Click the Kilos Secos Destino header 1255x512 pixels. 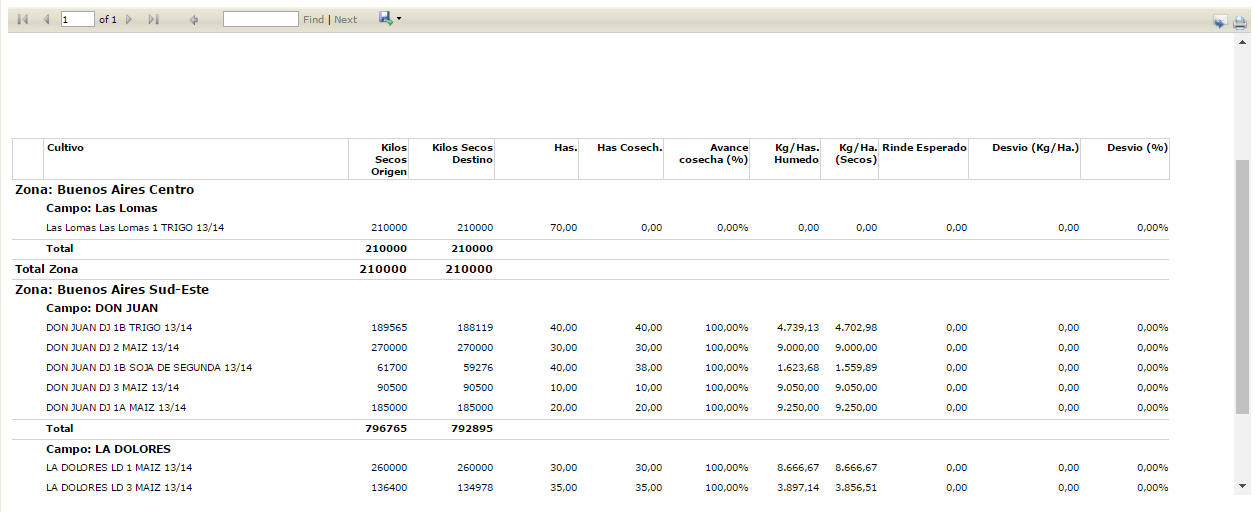pos(462,153)
